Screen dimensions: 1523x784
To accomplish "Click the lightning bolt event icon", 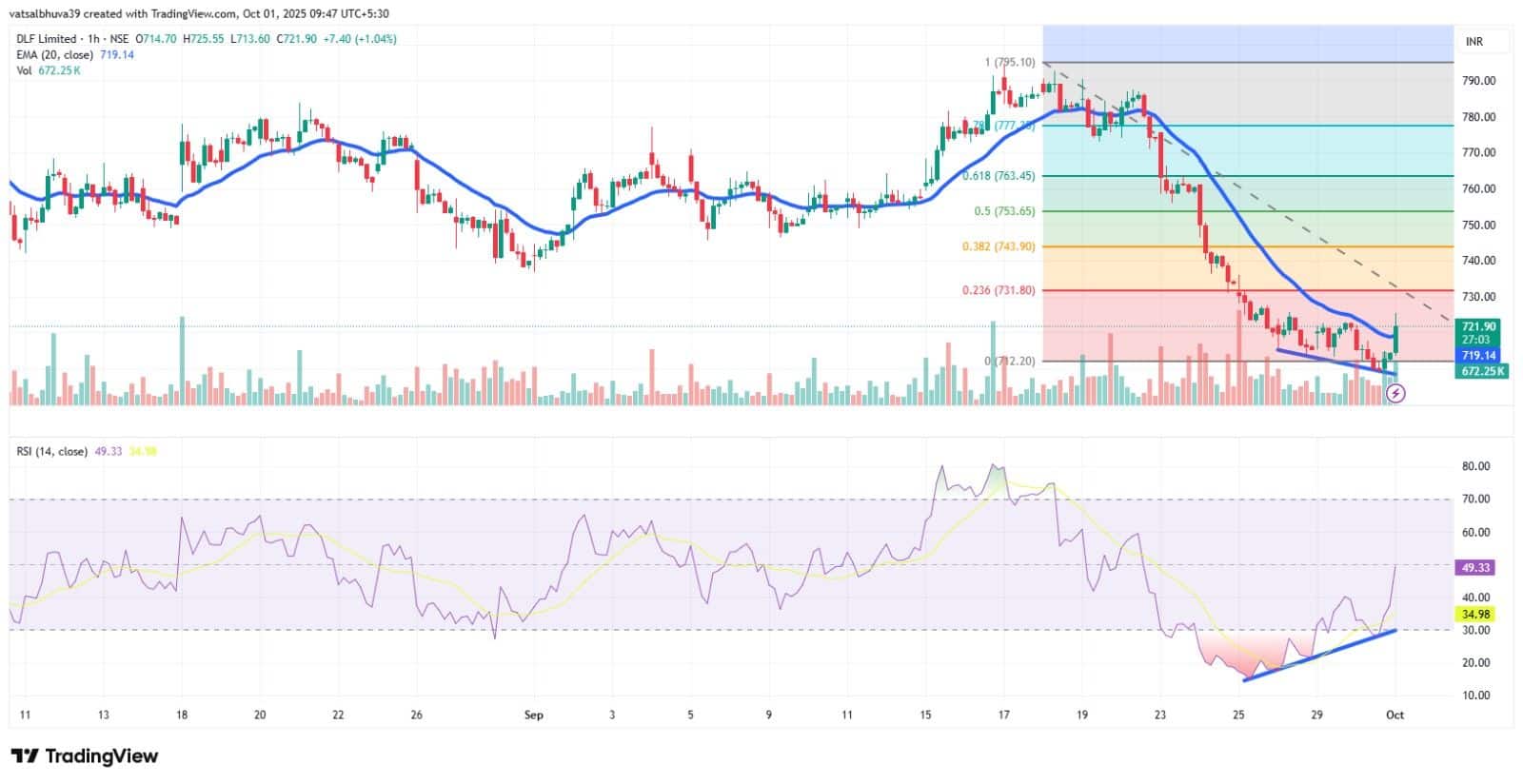I will pos(1395,393).
